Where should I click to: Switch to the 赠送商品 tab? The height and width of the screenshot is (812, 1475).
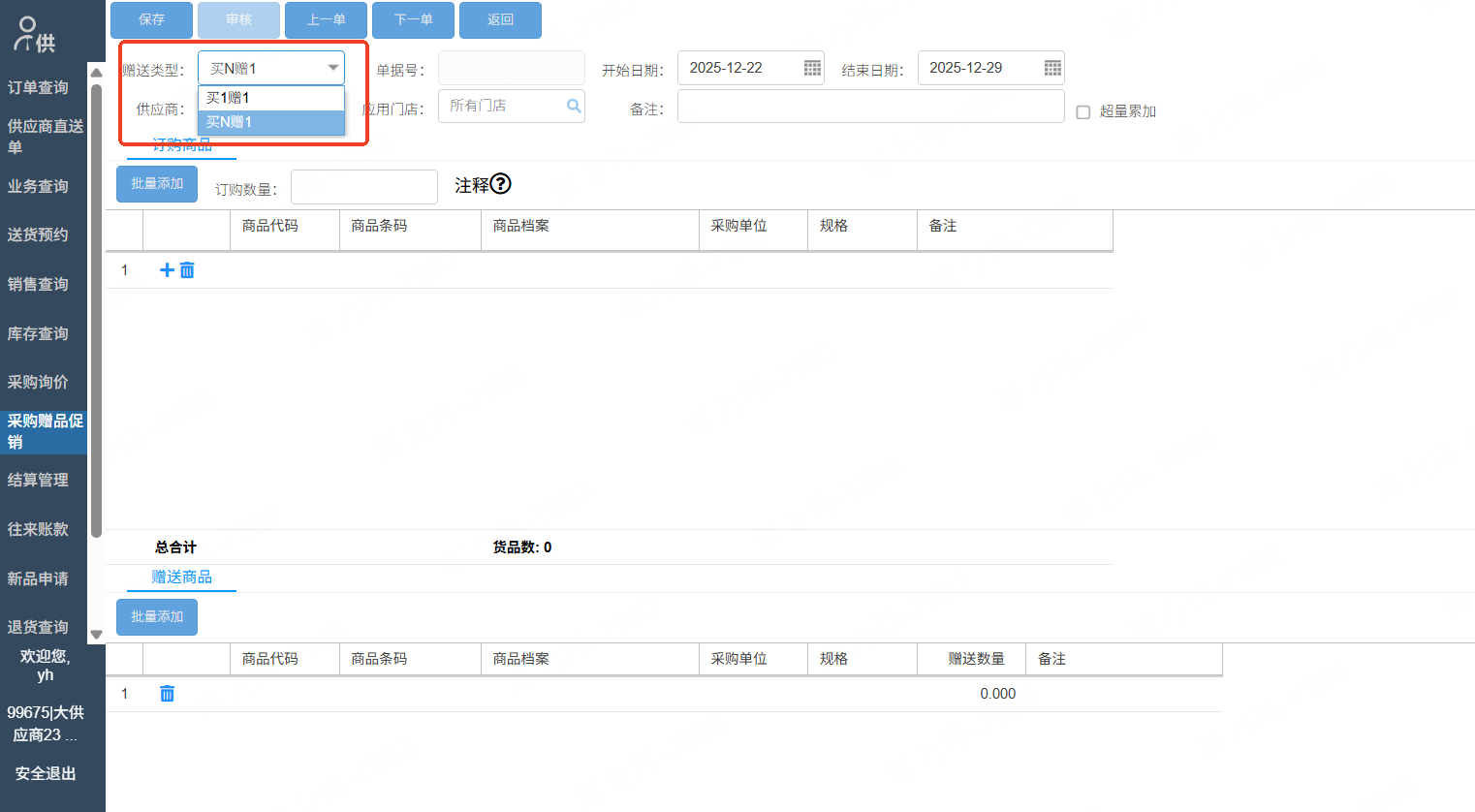click(x=181, y=577)
